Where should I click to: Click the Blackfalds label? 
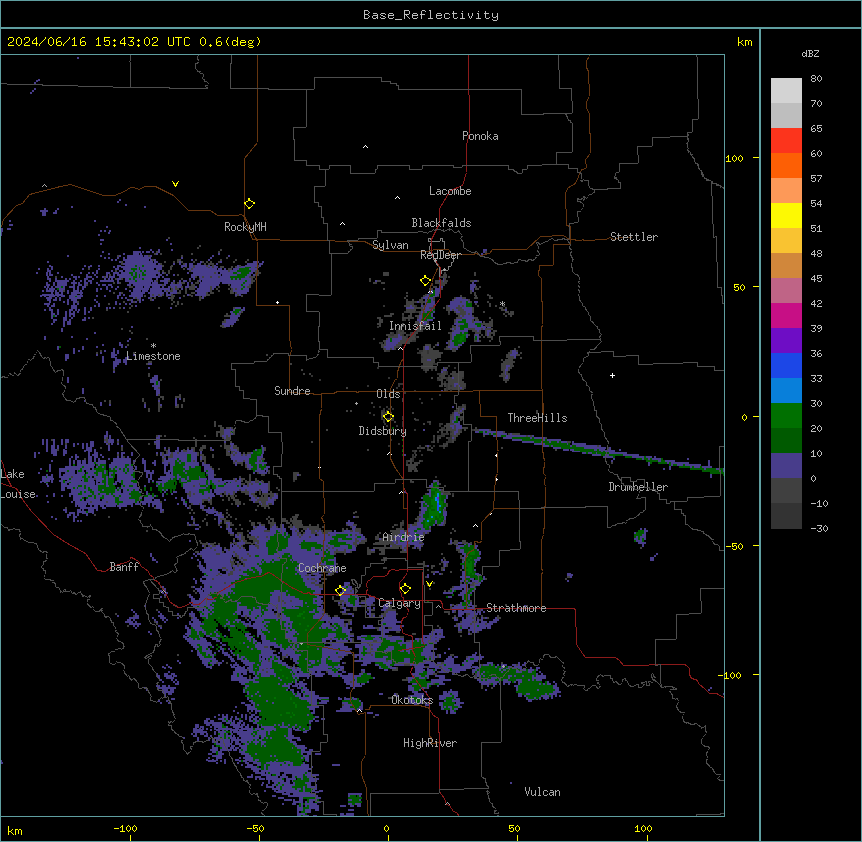click(441, 223)
